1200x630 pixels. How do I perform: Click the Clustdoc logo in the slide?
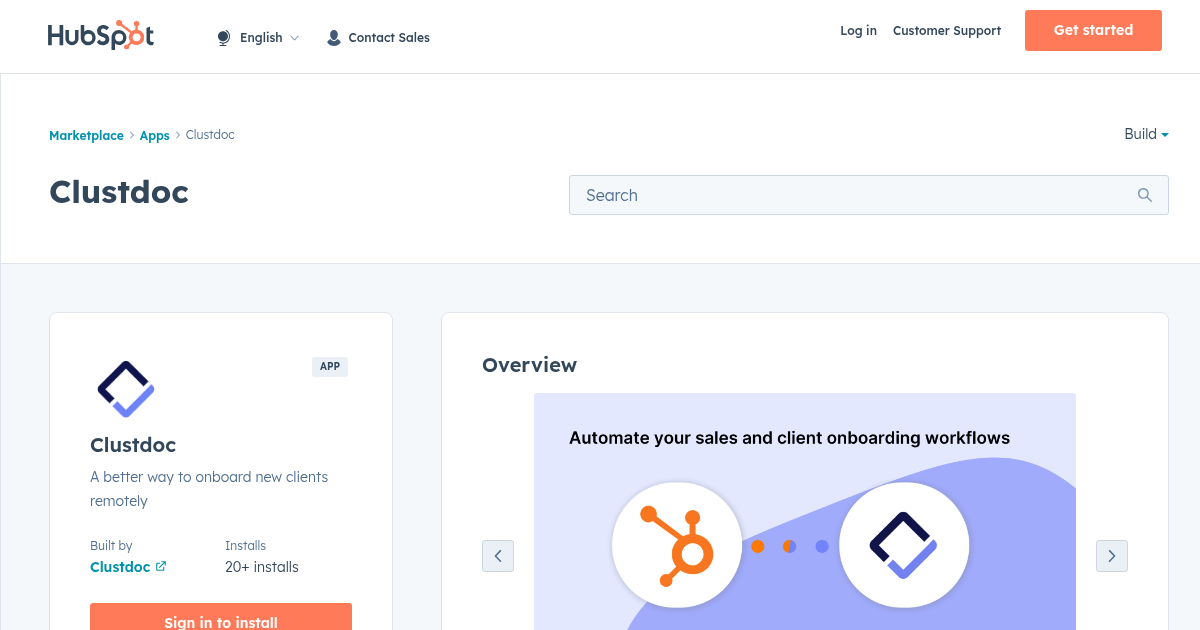904,546
